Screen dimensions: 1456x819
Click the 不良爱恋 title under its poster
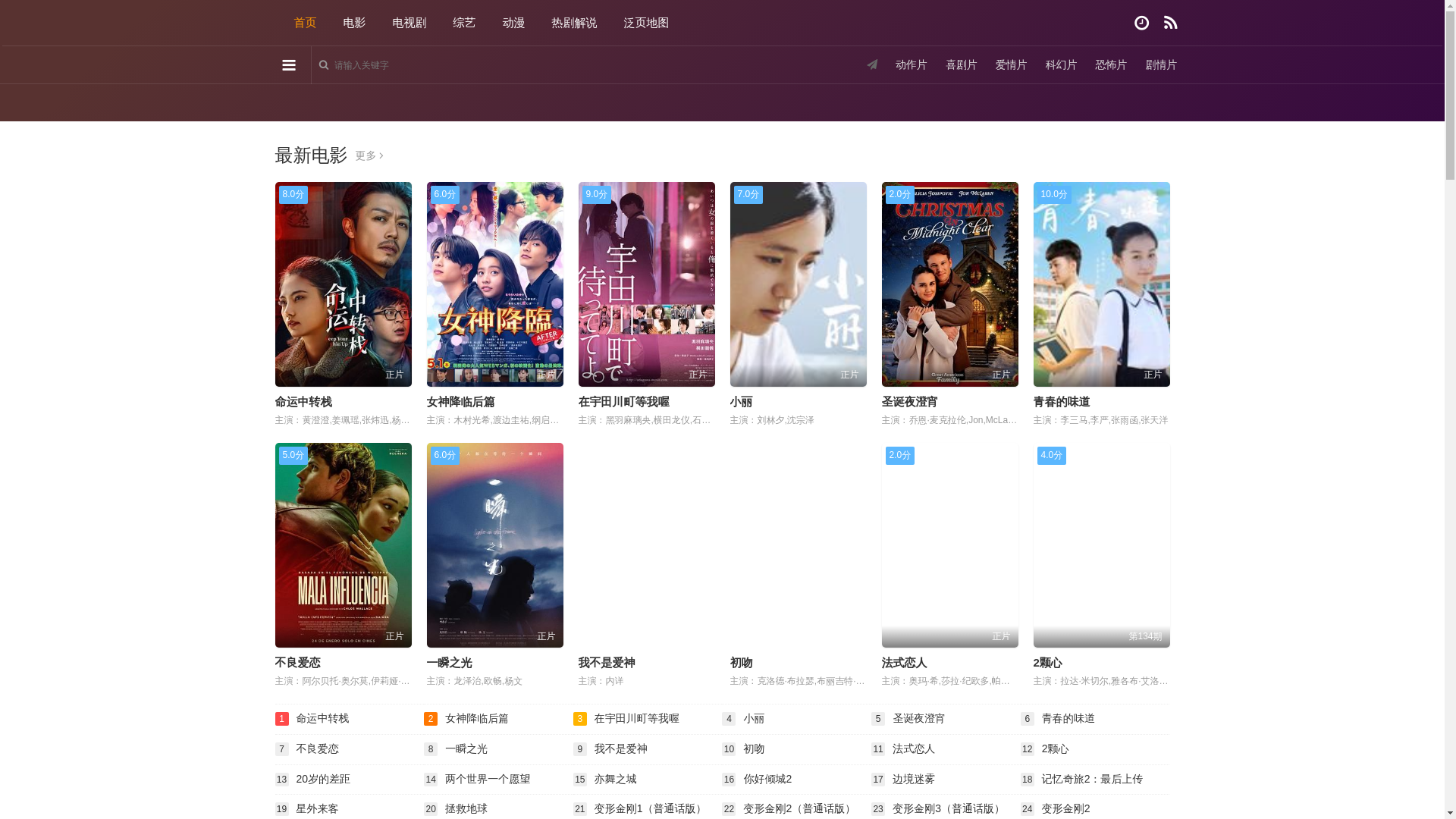coord(298,663)
